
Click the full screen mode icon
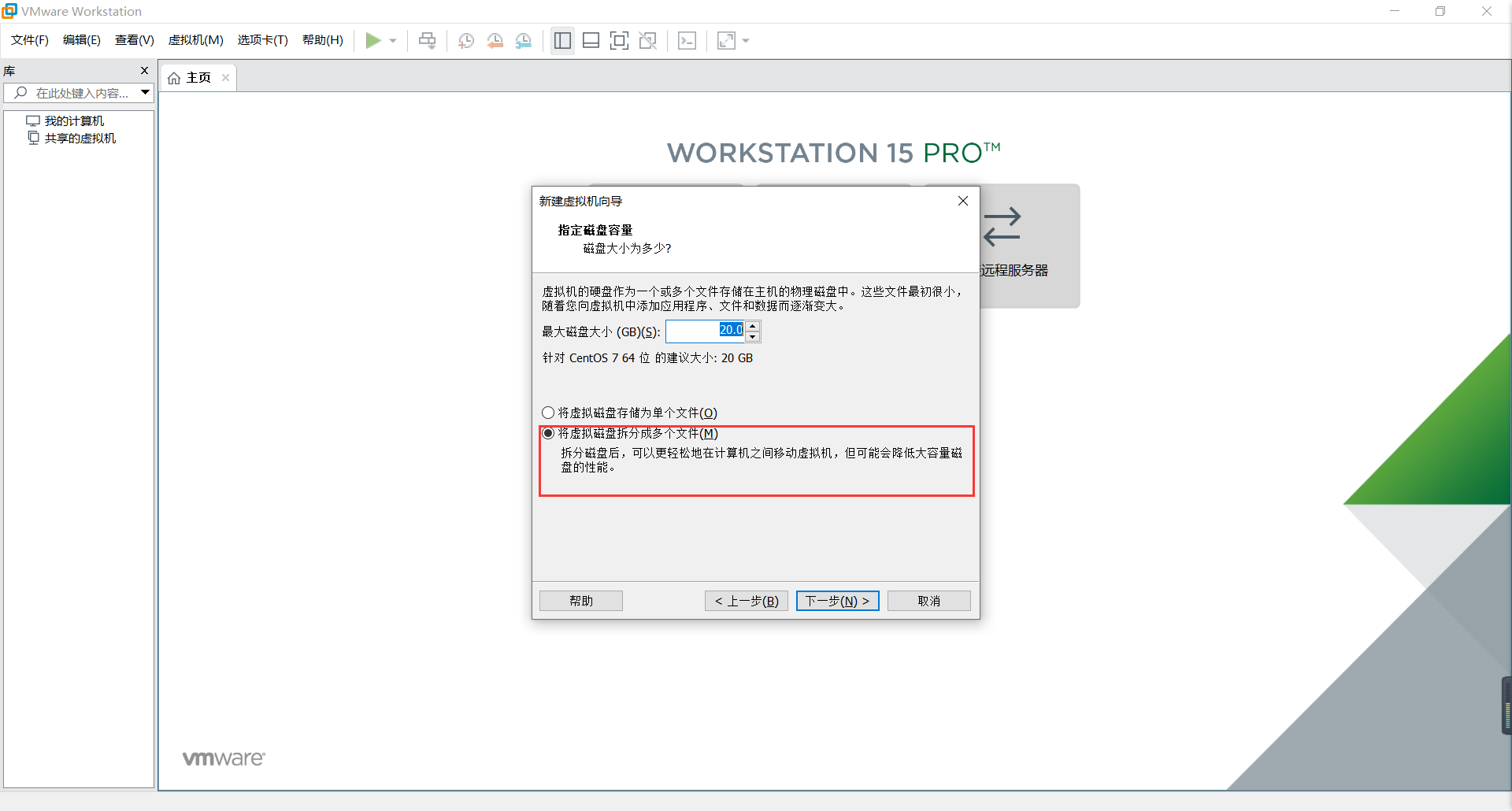(620, 40)
